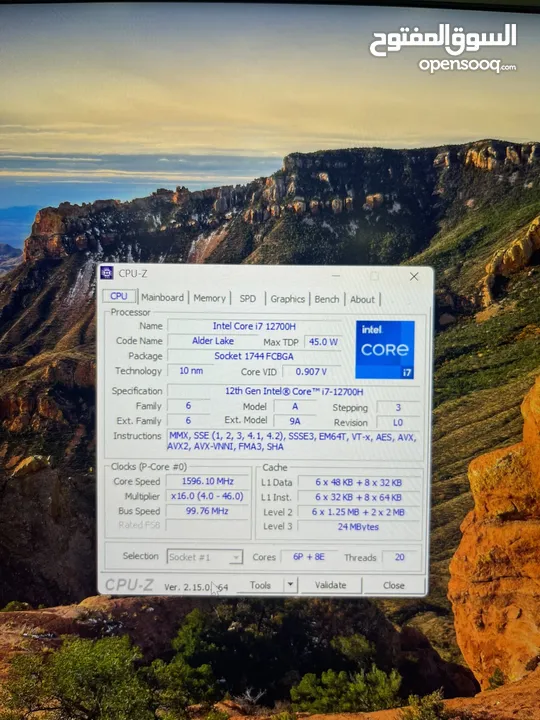The height and width of the screenshot is (720, 540).
Task: Click the Ver. 2.15.0 version text
Action: (x=196, y=587)
